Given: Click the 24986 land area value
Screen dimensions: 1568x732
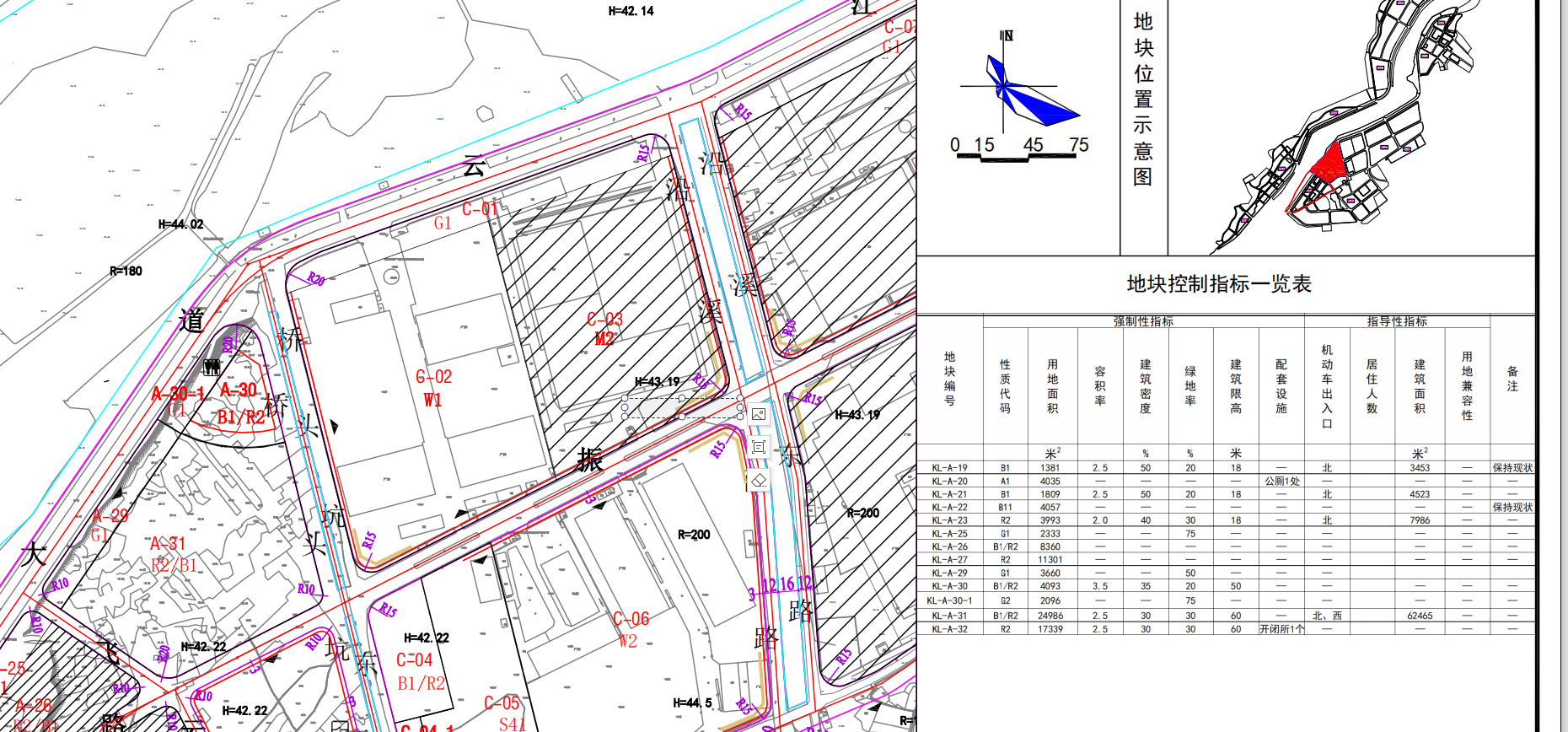Looking at the screenshot, I should coord(1050,616).
